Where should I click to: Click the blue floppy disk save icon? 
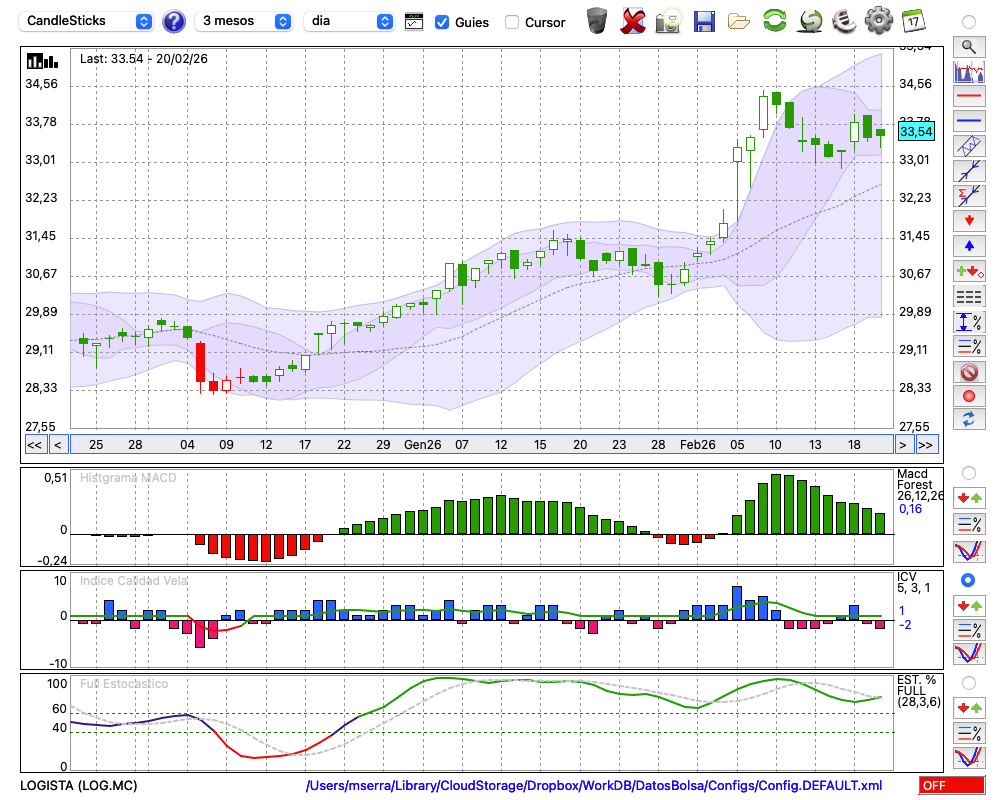[x=704, y=21]
